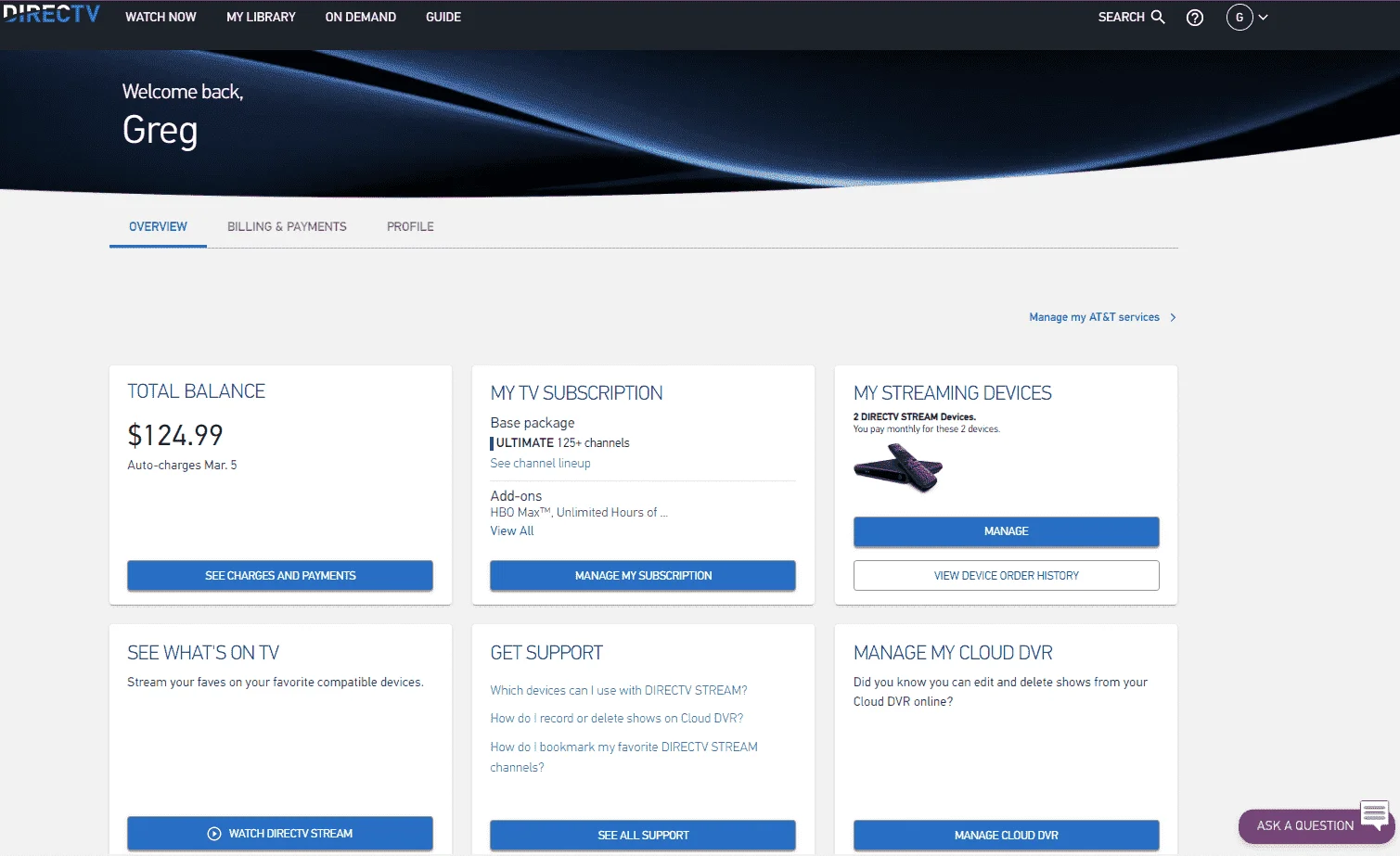This screenshot has width=1400, height=856.
Task: Open View Device Order History
Action: click(1006, 575)
